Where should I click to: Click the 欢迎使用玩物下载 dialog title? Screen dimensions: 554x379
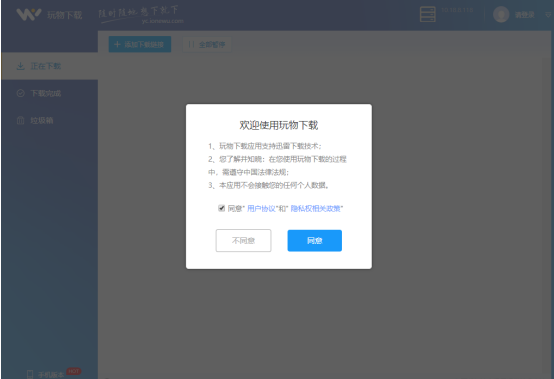(279, 125)
